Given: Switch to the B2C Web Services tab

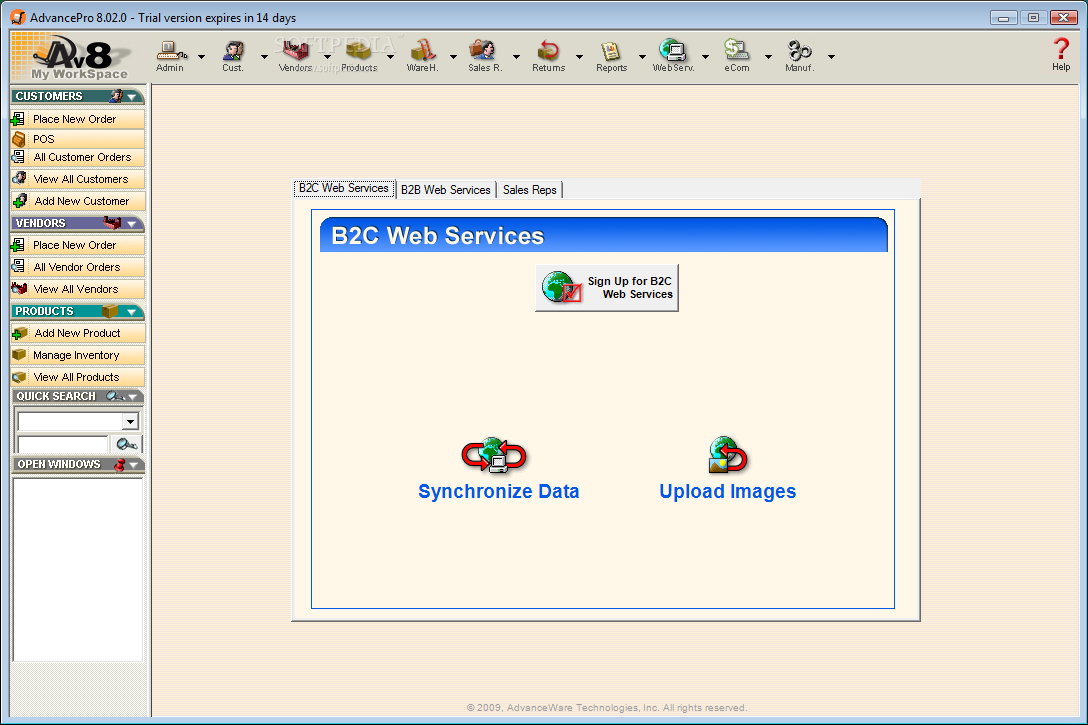Looking at the screenshot, I should click(344, 188).
